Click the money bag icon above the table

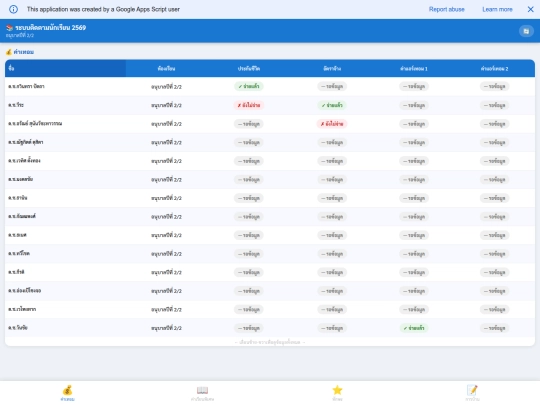coord(9,52)
